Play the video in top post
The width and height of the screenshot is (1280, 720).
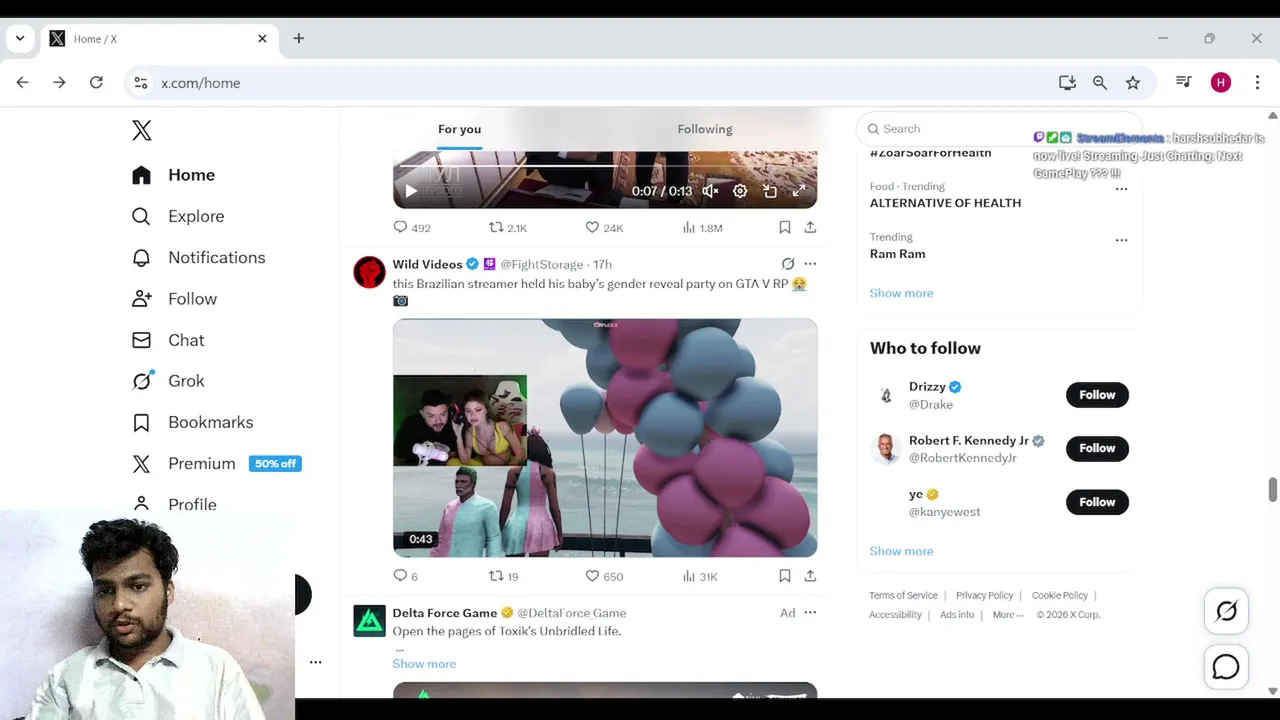tap(411, 191)
